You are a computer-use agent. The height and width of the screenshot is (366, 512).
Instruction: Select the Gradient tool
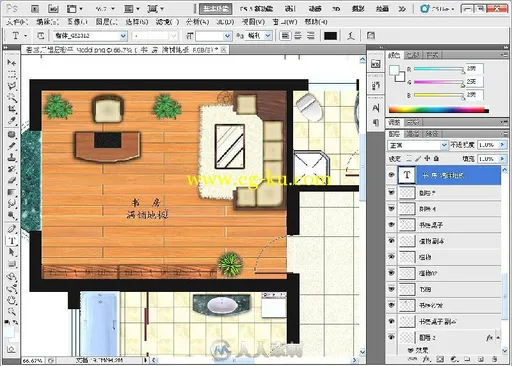tap(12, 192)
